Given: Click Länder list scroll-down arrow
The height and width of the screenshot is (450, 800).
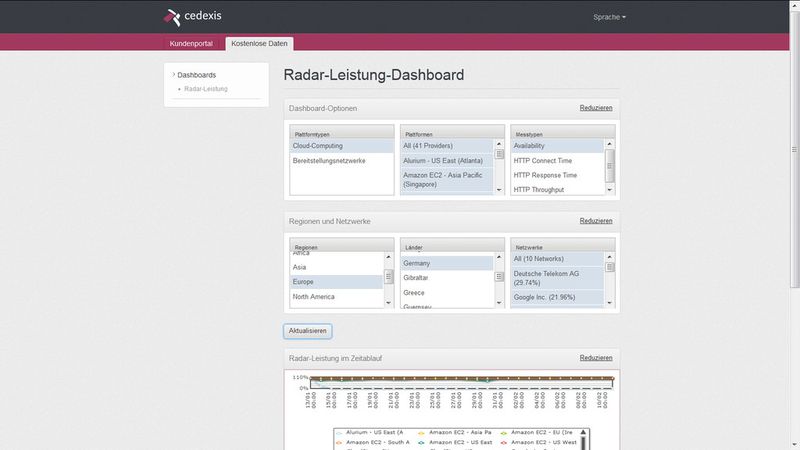Looking at the screenshot, I should coord(499,303).
